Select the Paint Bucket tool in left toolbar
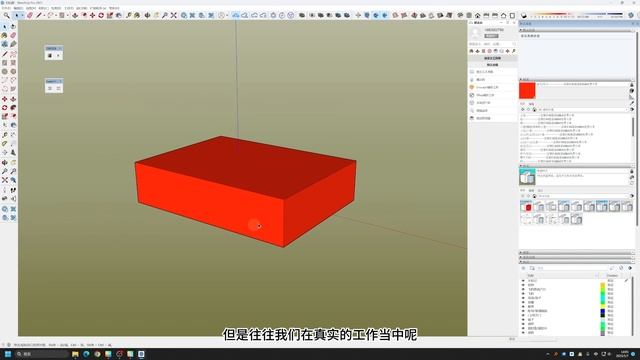Viewport: 640px width, 360px height. 4,36
